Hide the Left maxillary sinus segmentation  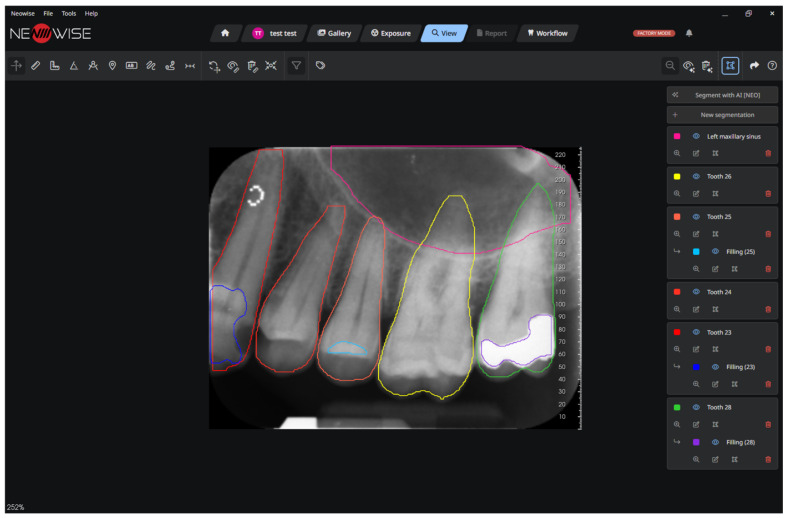pyautogui.click(x=696, y=136)
